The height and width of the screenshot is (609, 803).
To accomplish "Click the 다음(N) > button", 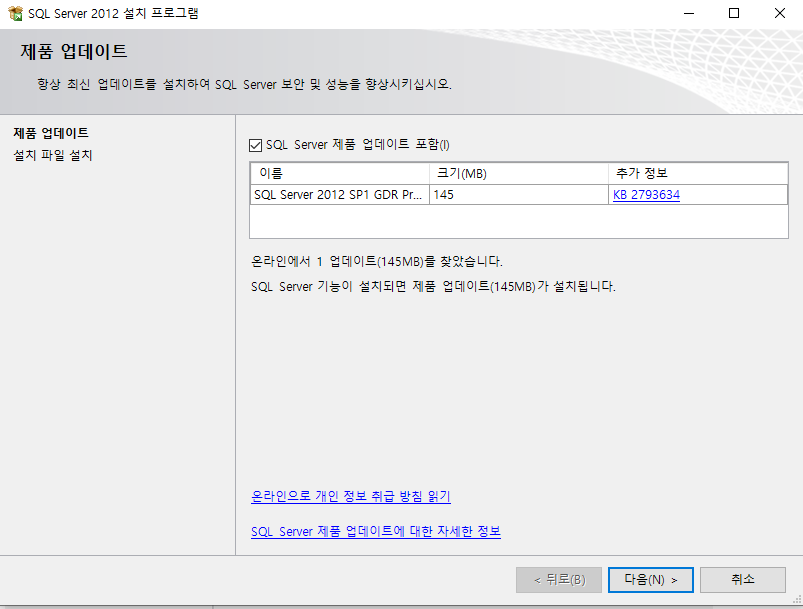I will click(650, 580).
